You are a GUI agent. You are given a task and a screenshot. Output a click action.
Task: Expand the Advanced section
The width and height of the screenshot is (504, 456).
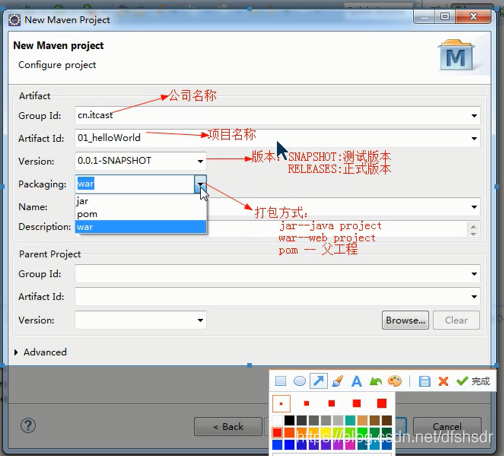point(16,352)
